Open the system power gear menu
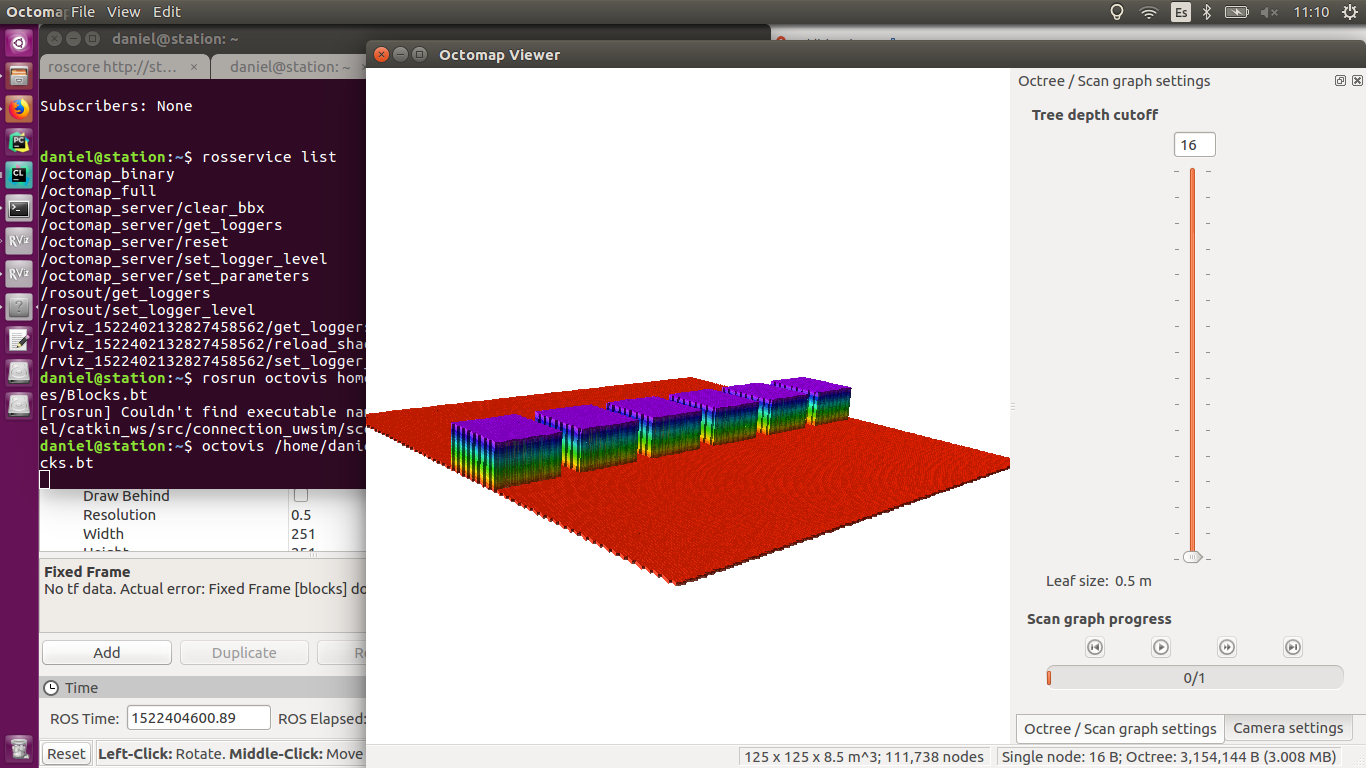 click(x=1349, y=12)
